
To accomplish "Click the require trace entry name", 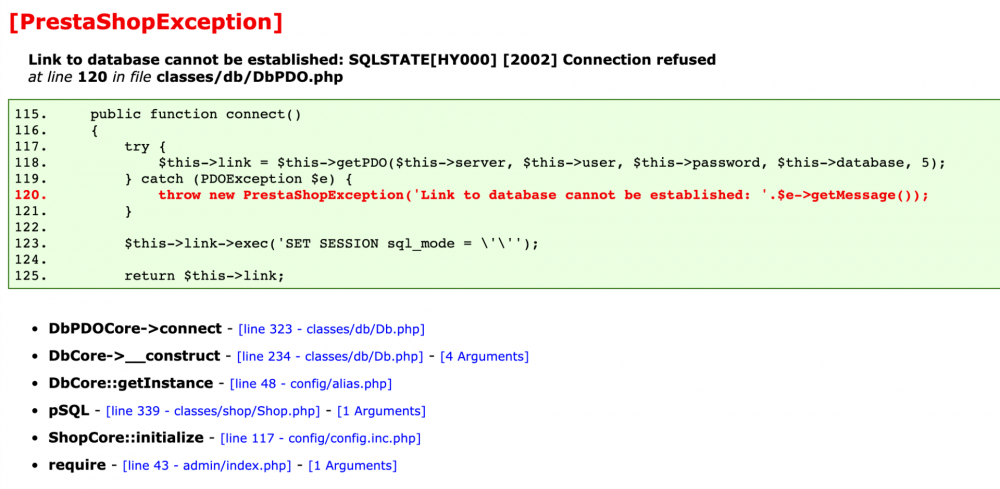I will [x=77, y=466].
